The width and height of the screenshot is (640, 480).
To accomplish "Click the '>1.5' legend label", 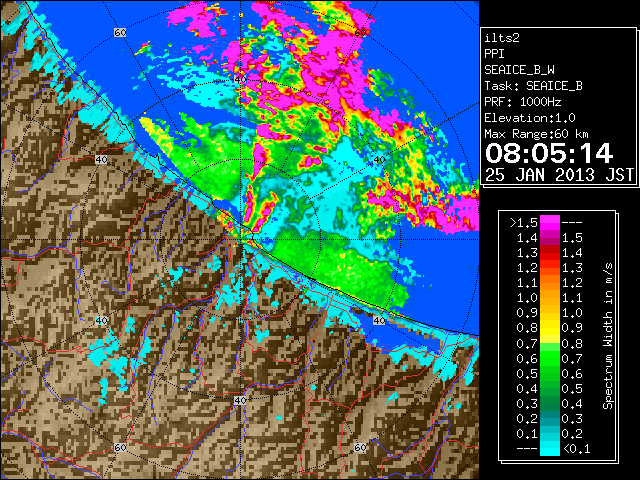I will click(x=524, y=222).
